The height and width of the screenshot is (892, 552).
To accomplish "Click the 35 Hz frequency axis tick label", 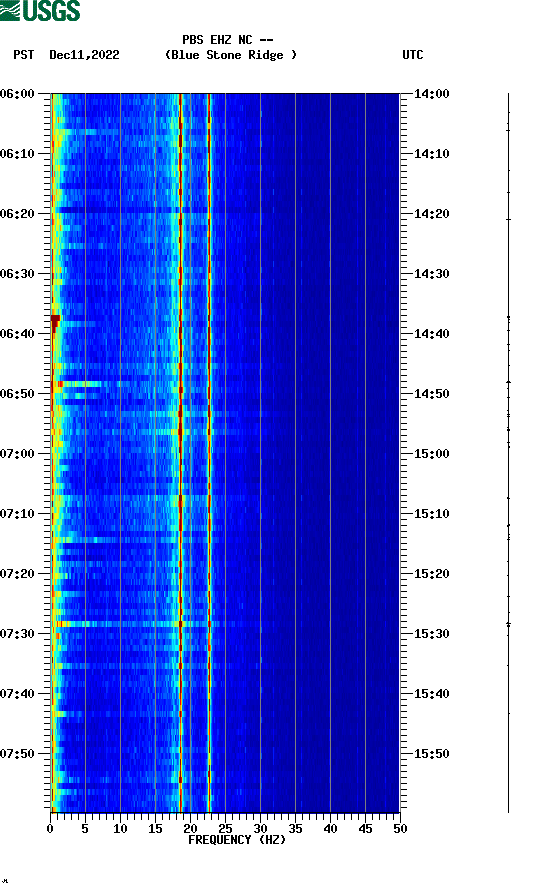I will (295, 828).
